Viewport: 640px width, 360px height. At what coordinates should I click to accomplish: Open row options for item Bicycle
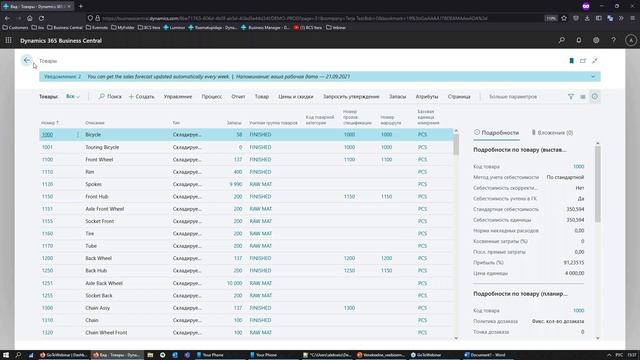coord(78,135)
